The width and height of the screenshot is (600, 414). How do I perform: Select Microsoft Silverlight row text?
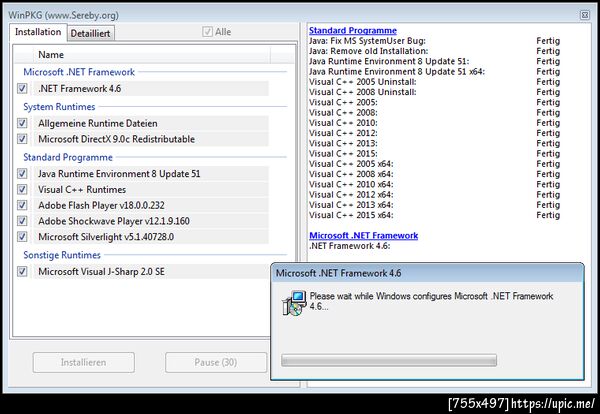(106, 237)
